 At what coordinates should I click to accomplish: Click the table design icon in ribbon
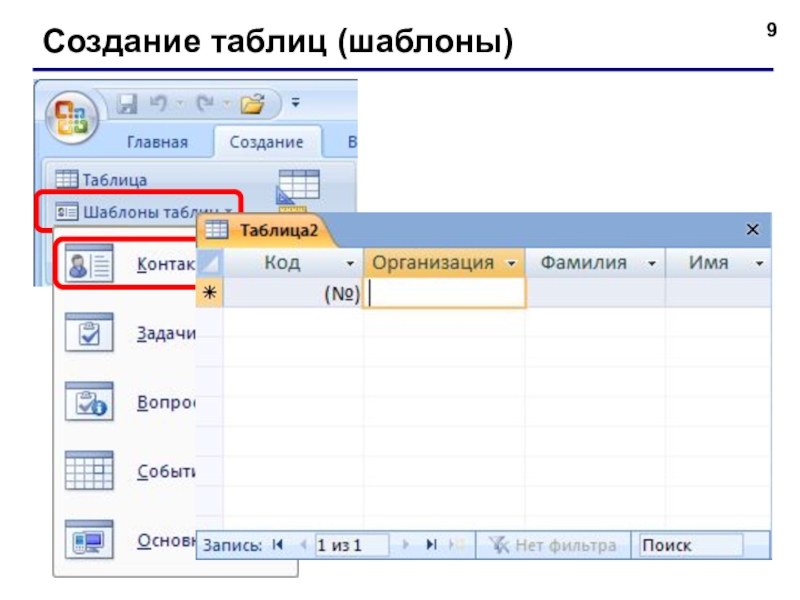(x=298, y=189)
